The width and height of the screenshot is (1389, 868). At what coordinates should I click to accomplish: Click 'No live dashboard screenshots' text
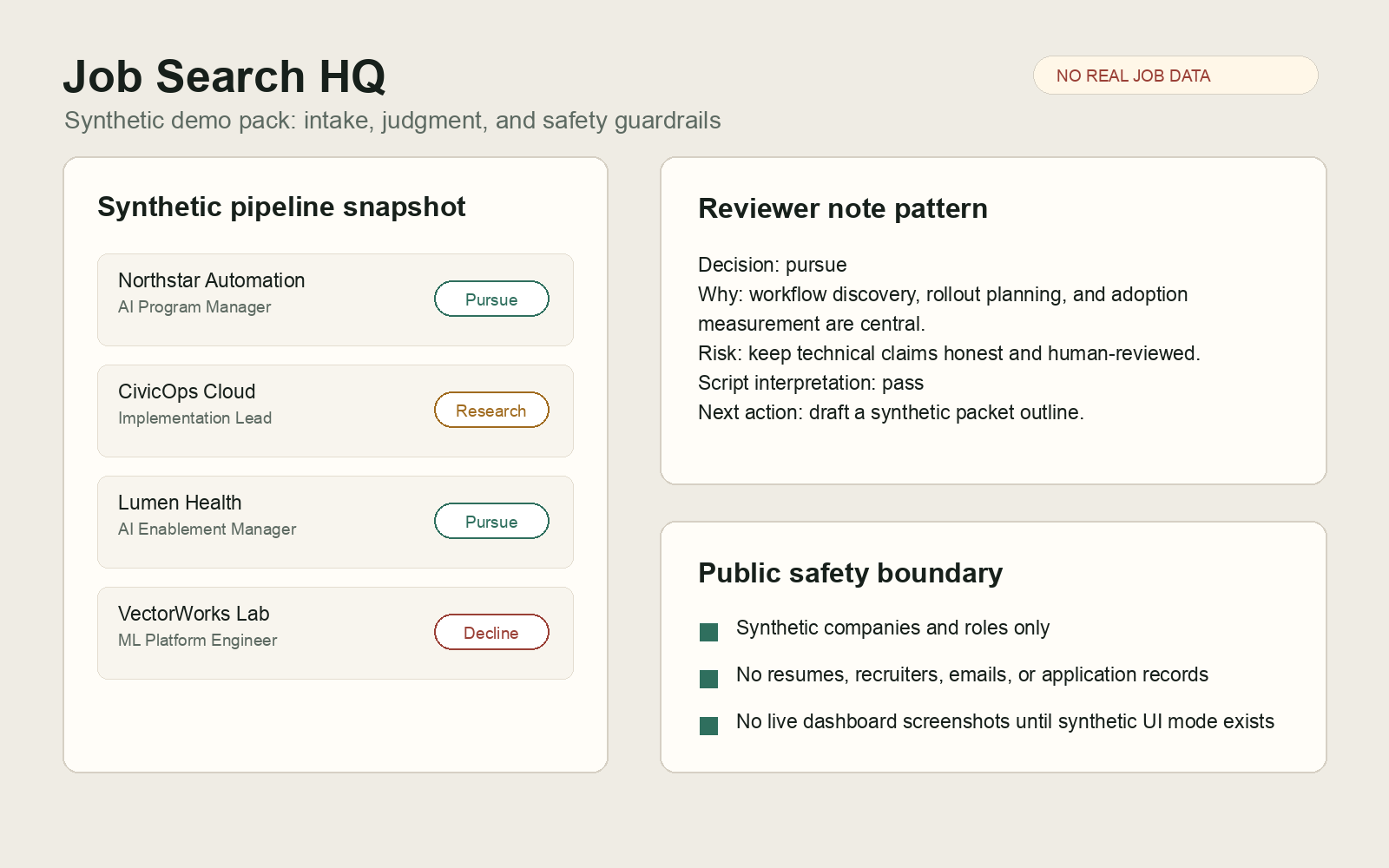[x=1005, y=721]
